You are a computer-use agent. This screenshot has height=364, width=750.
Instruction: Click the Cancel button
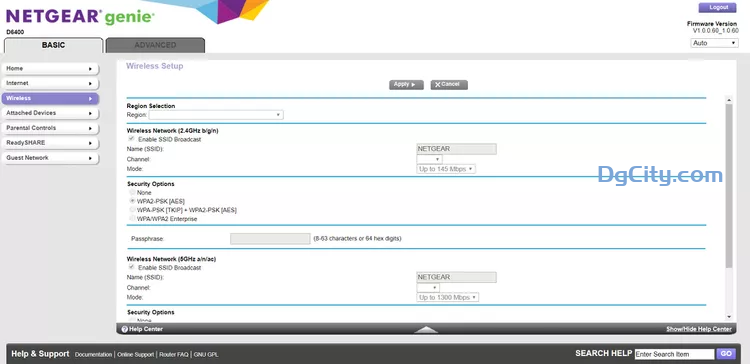pyautogui.click(x=449, y=85)
